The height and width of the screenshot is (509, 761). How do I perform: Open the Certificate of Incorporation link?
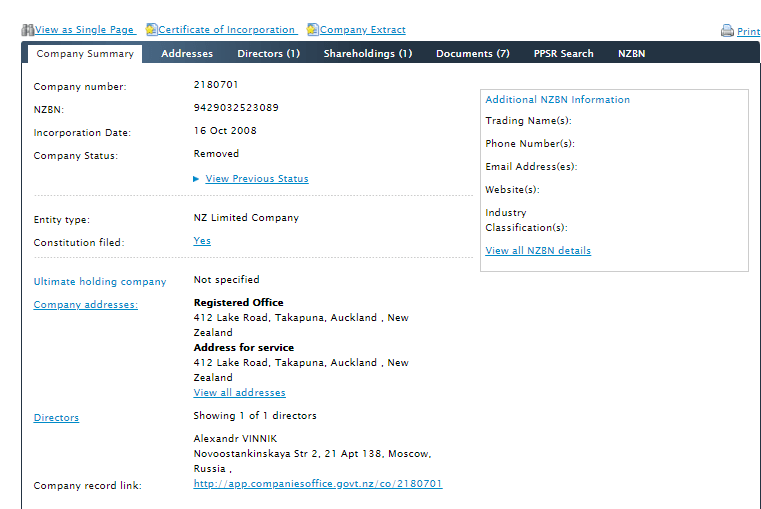[227, 30]
